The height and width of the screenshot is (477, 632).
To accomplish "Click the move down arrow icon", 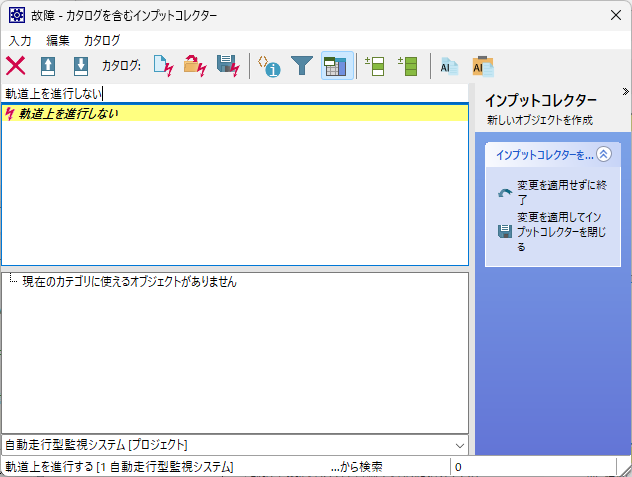I will coord(81,67).
